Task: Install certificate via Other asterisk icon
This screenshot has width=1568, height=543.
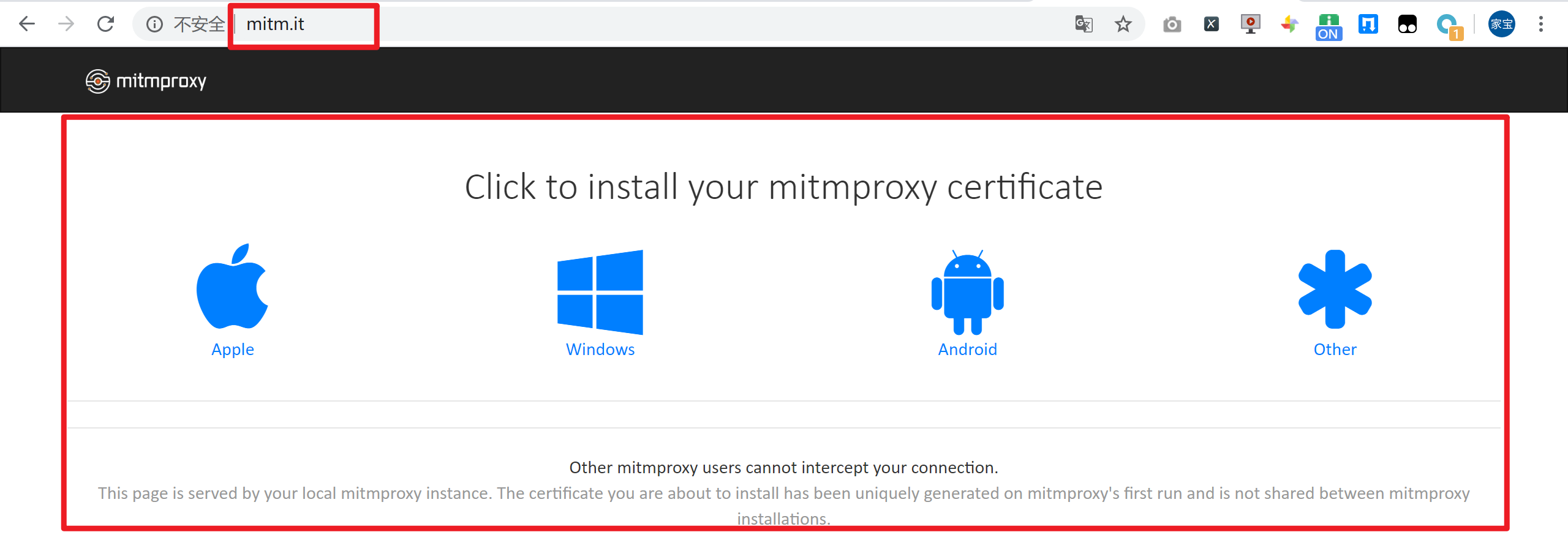Action: pyautogui.click(x=1335, y=289)
